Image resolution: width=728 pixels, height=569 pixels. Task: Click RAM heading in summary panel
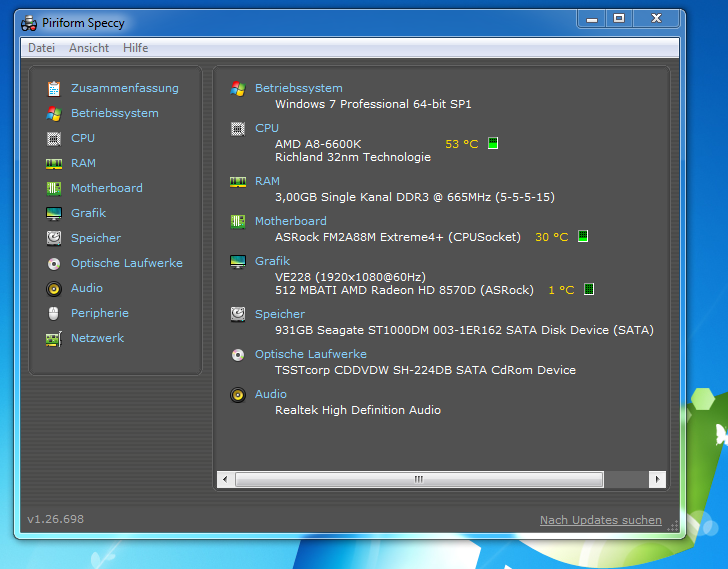tap(267, 181)
